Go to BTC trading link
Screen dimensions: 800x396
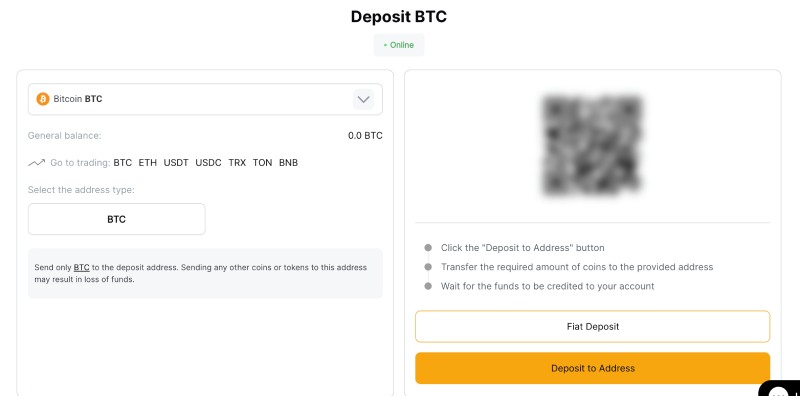(122, 163)
